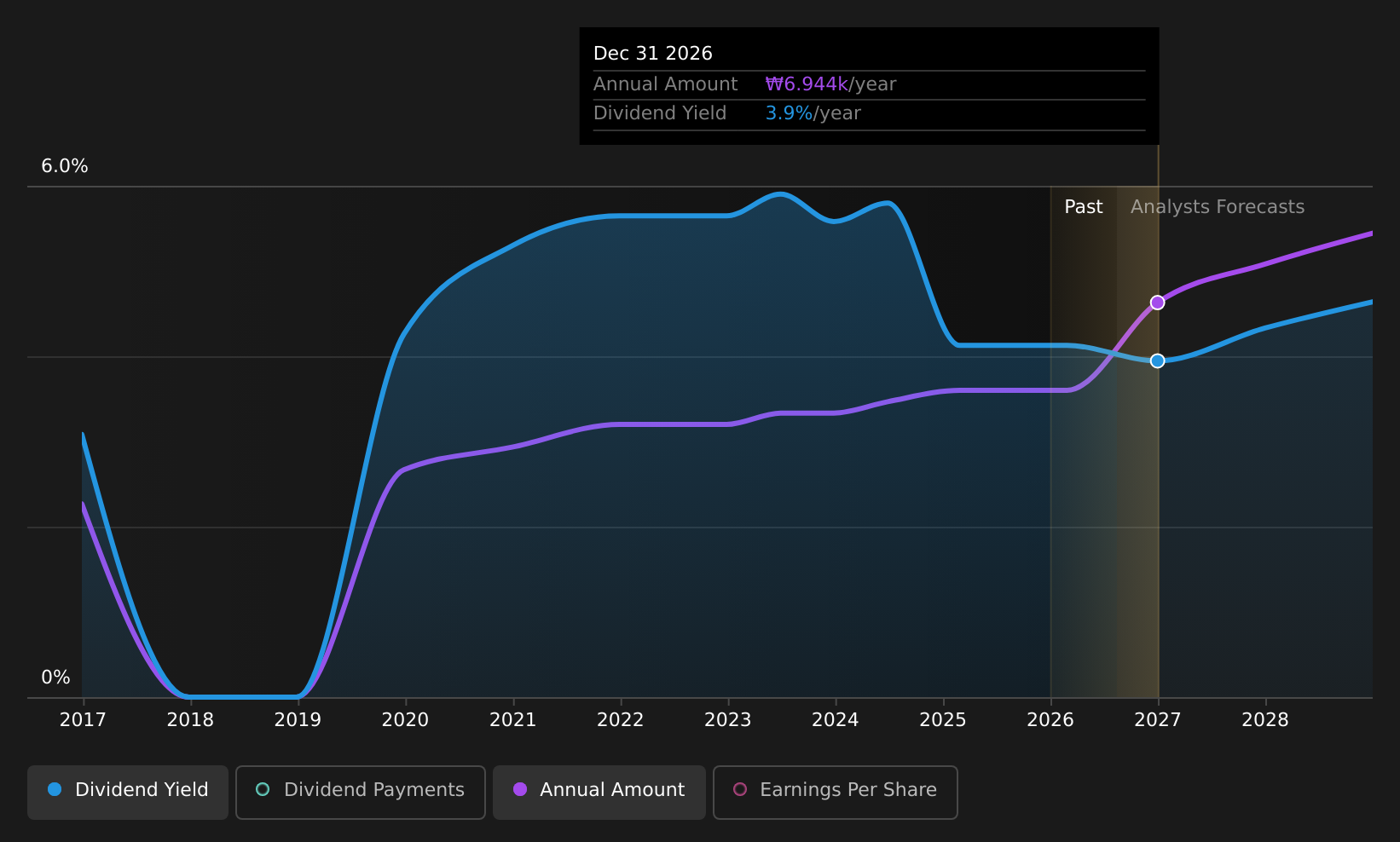Click the 2021 x-axis label
The height and width of the screenshot is (842, 1400).
click(x=512, y=720)
